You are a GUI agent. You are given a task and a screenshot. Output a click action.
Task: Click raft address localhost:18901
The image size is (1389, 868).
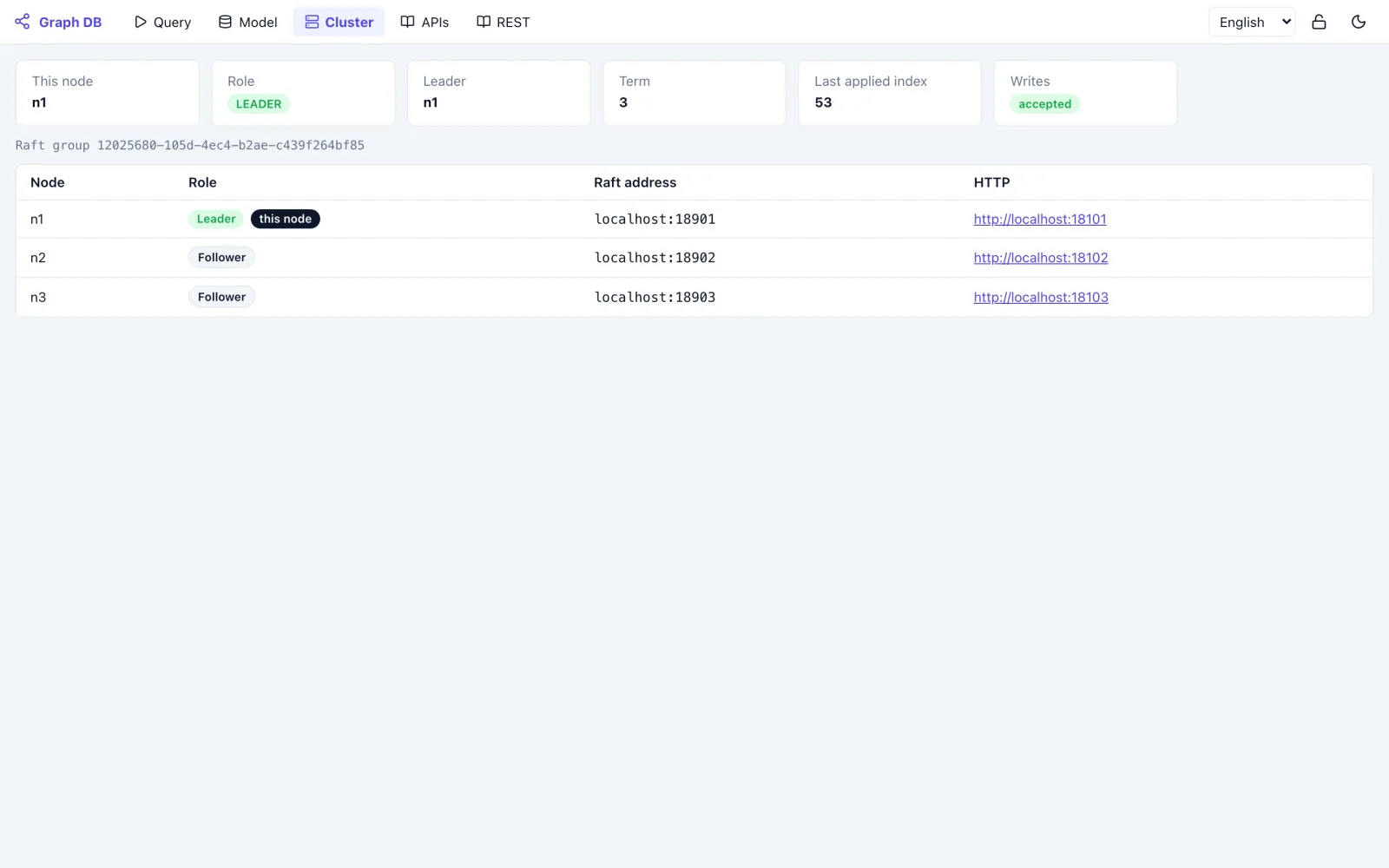[x=655, y=219]
